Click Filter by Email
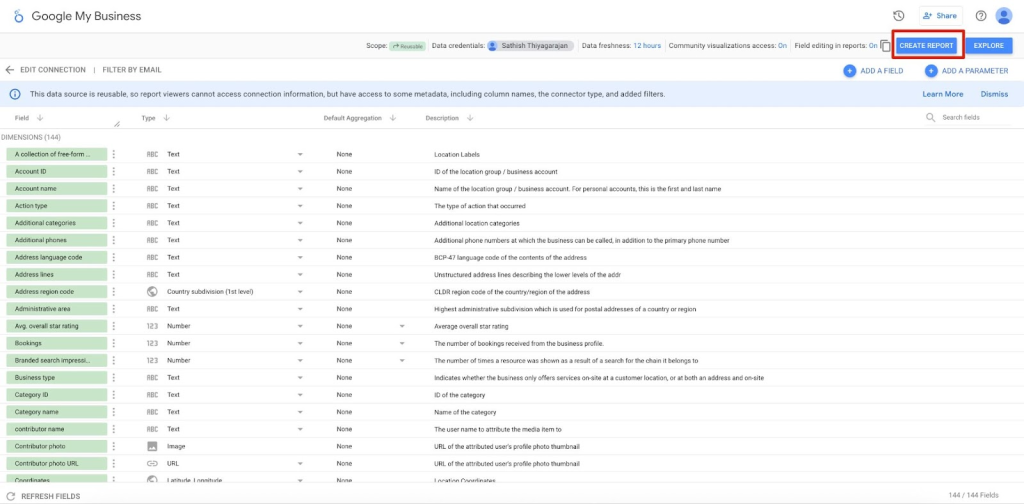 point(132,70)
